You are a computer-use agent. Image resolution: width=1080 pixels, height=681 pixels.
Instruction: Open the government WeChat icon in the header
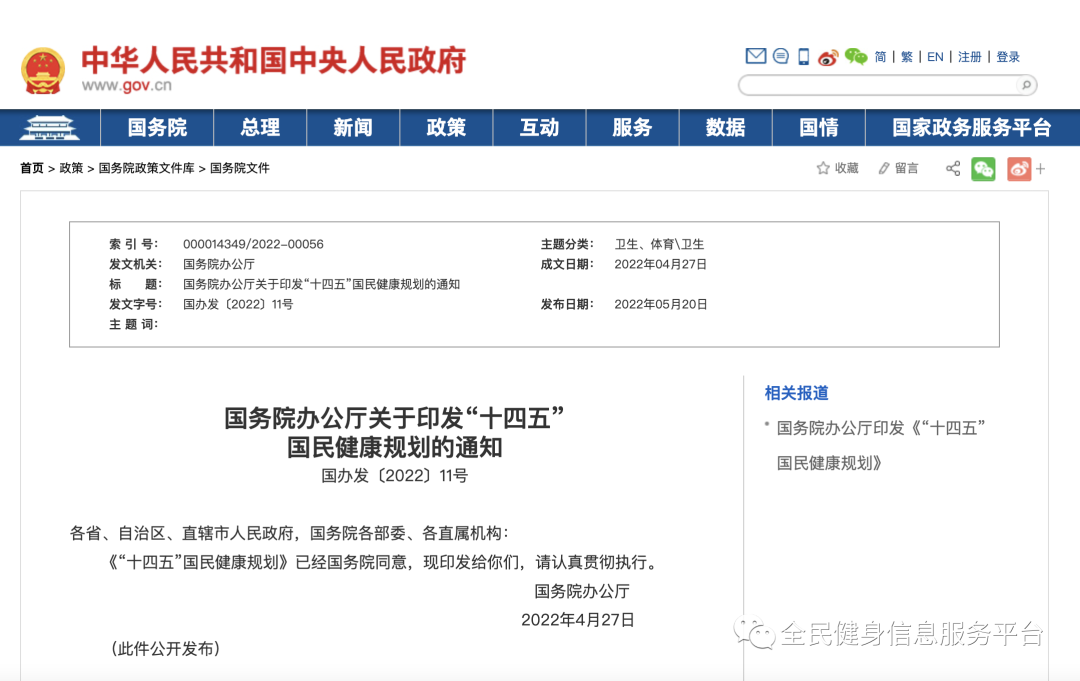pos(855,57)
